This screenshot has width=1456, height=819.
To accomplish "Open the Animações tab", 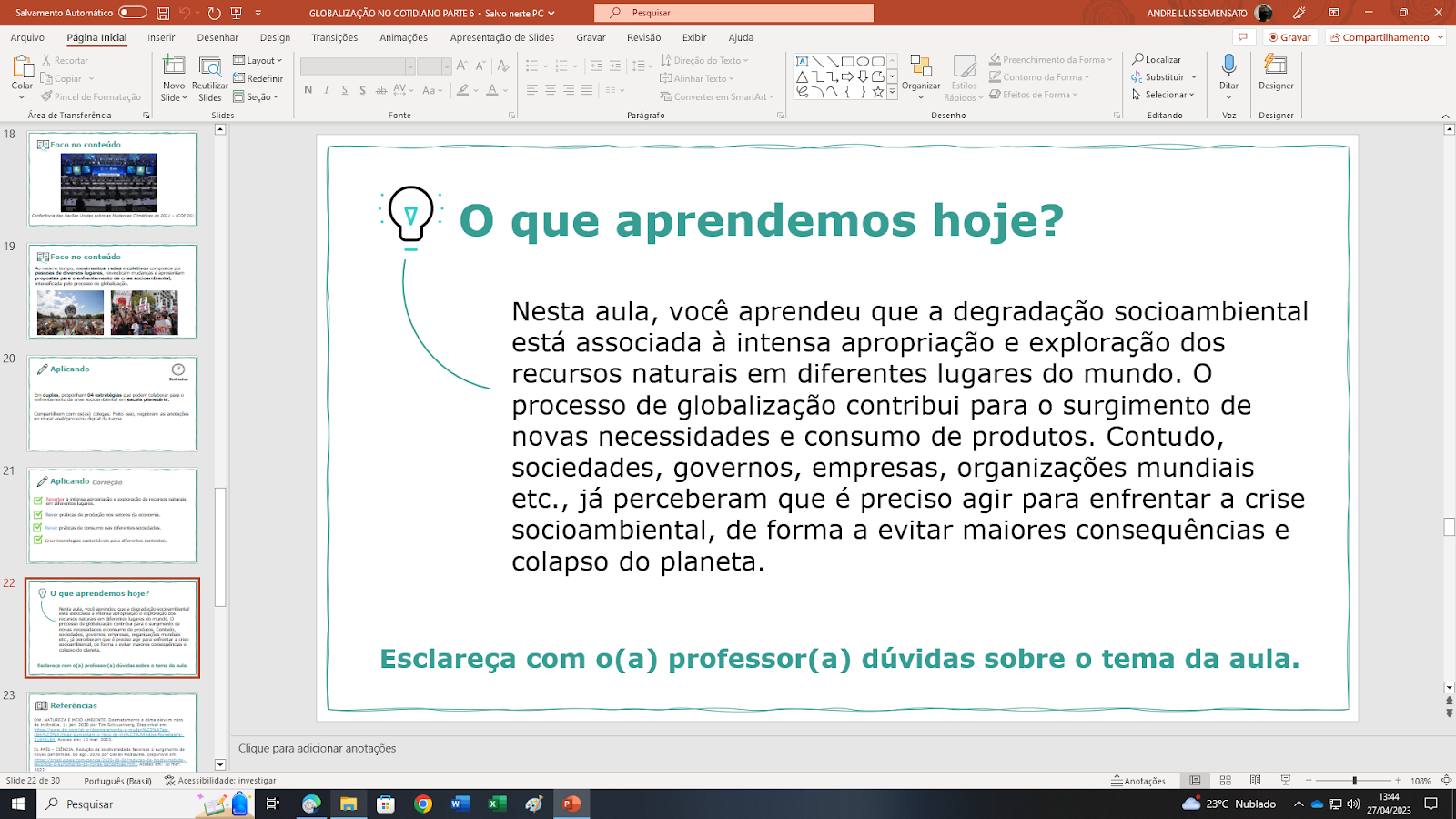I will pos(403,37).
